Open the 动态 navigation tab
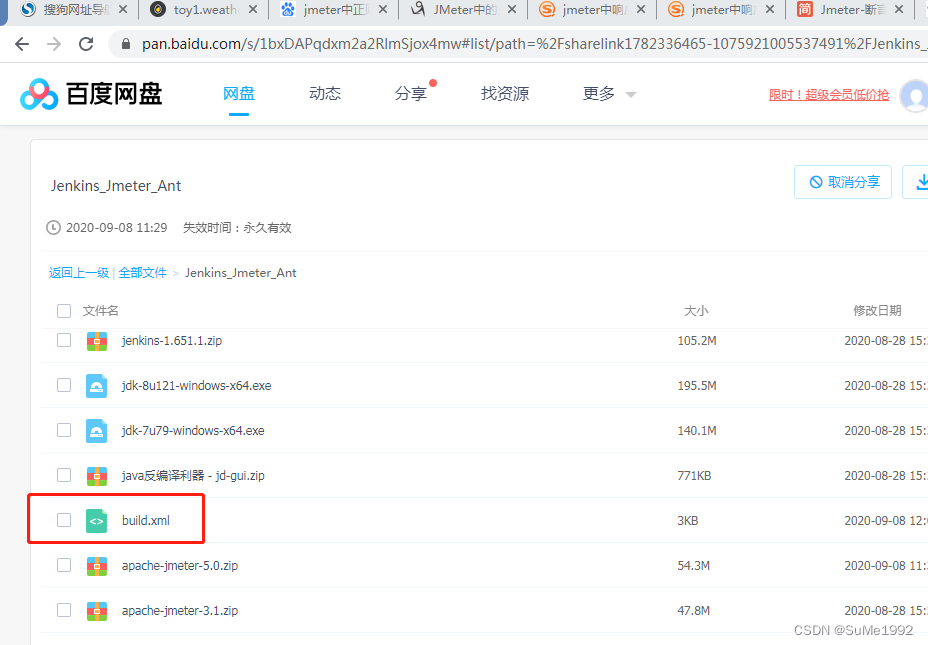The height and width of the screenshot is (645, 928). [325, 93]
